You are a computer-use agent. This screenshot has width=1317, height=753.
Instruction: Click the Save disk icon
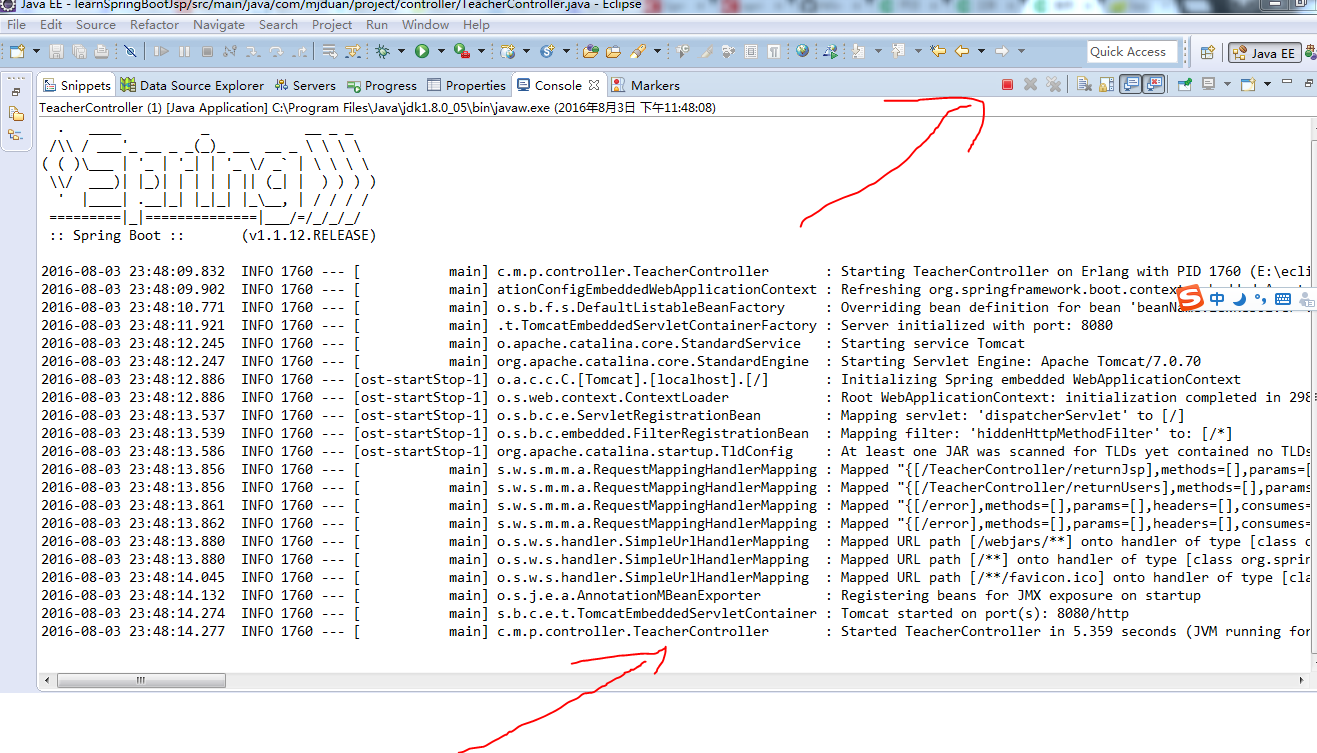pos(55,51)
